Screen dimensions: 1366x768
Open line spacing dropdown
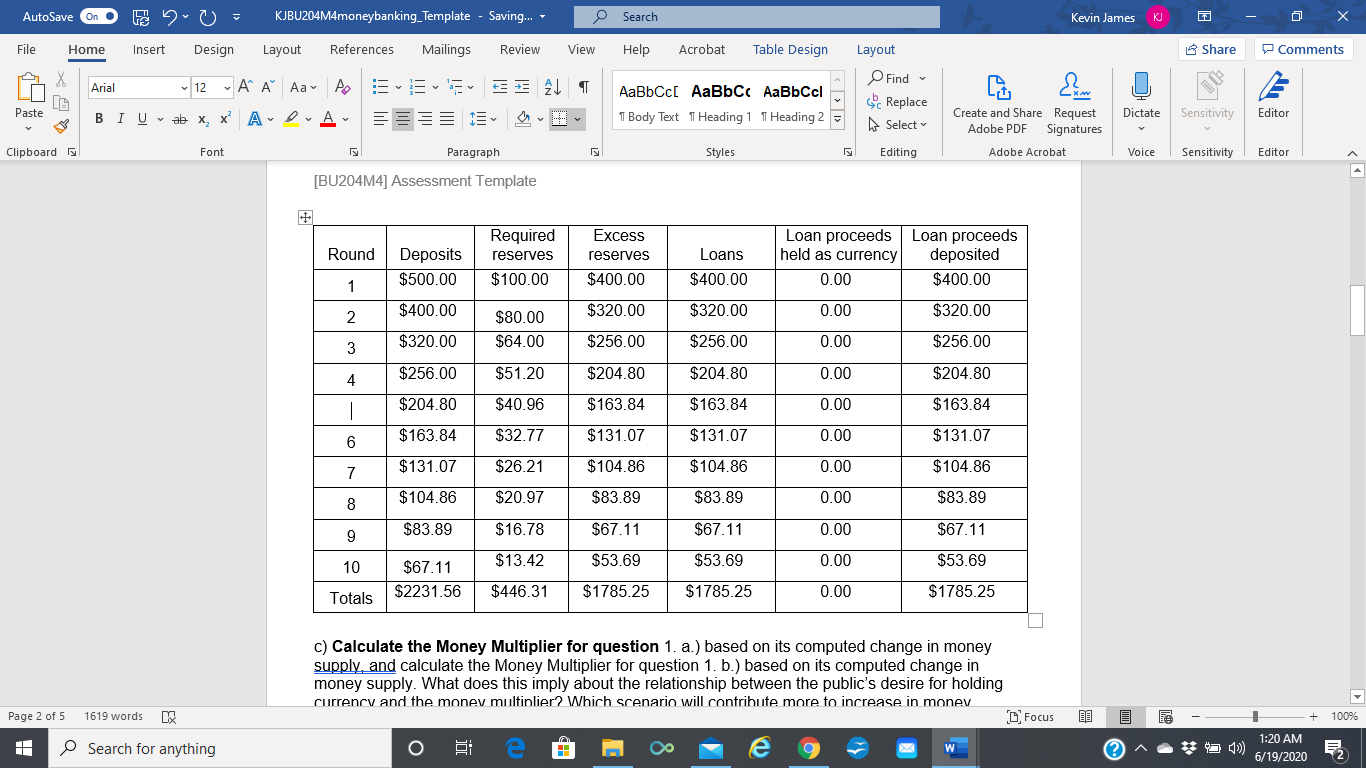click(481, 120)
